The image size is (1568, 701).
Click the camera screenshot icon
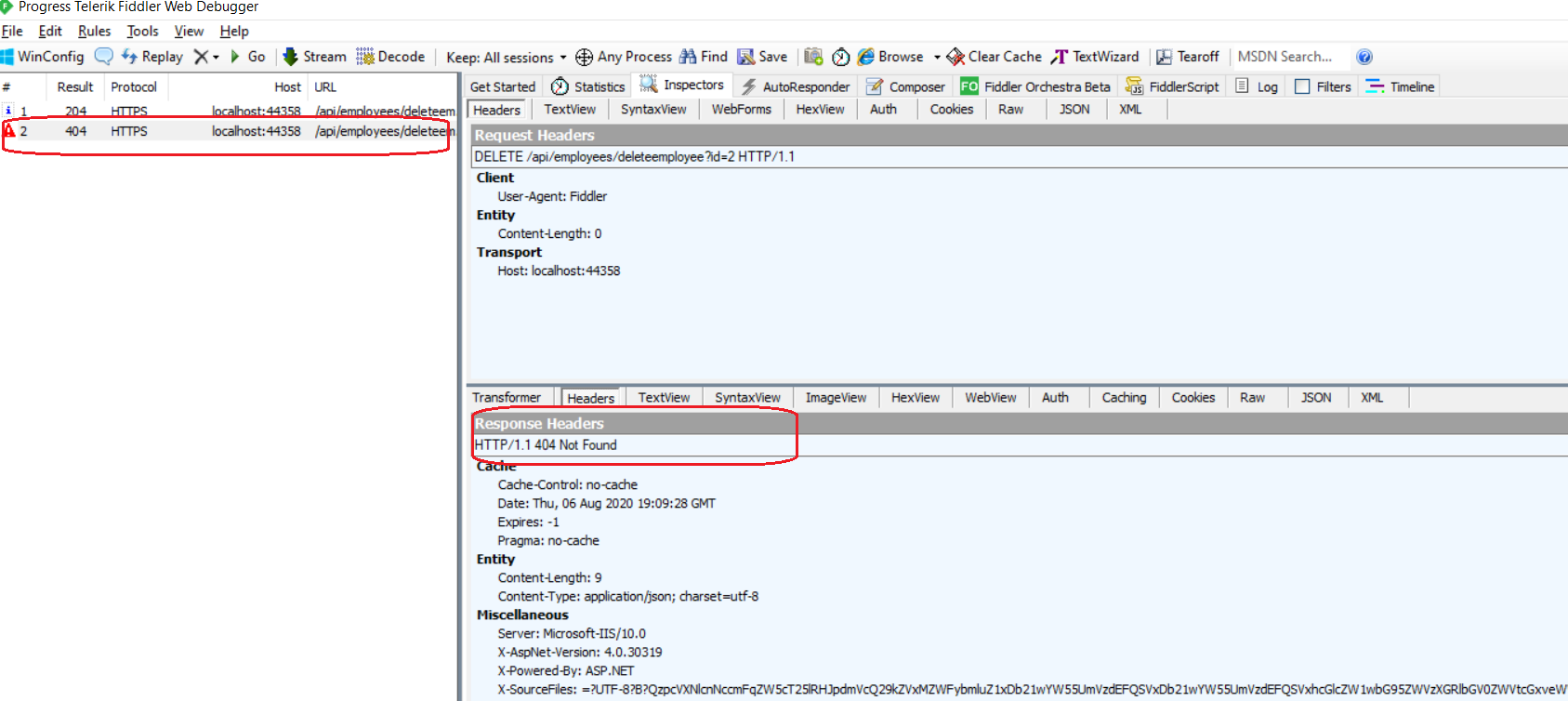pyautogui.click(x=813, y=57)
